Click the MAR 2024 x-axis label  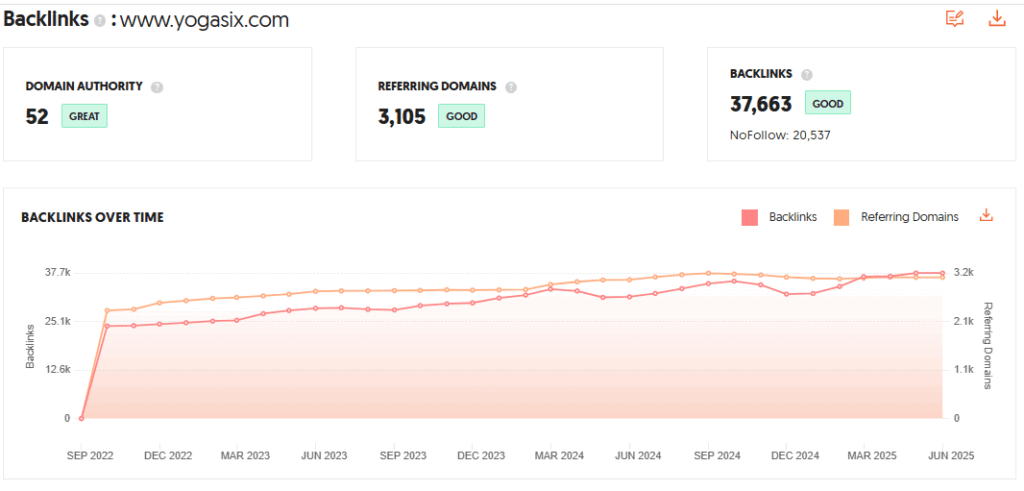560,456
